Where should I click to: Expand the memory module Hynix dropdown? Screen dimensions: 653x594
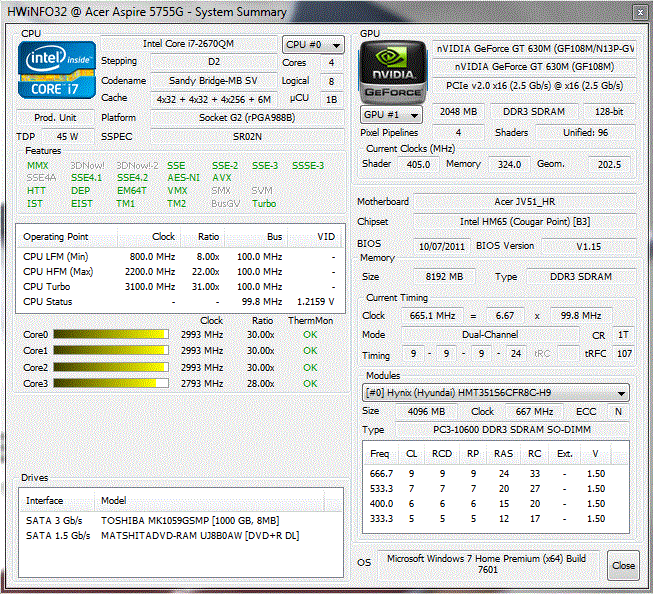tap(496, 392)
